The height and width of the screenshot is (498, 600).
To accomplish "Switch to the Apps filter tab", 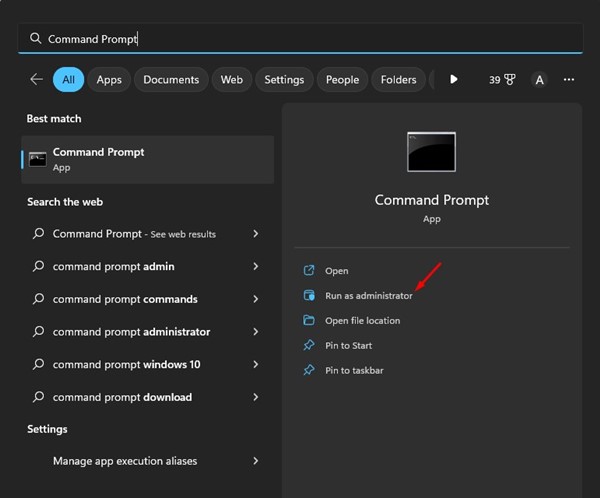I will pyautogui.click(x=109, y=80).
